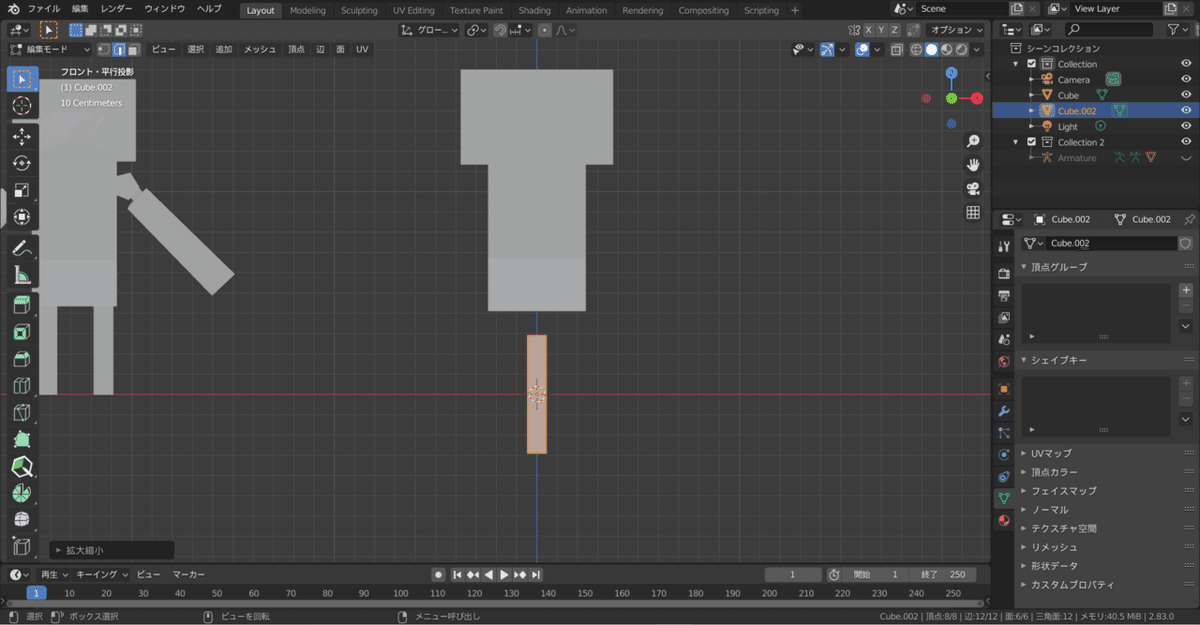Viewport: 1200px width, 625px height.
Task: Enable edge select mode
Action: (x=118, y=49)
